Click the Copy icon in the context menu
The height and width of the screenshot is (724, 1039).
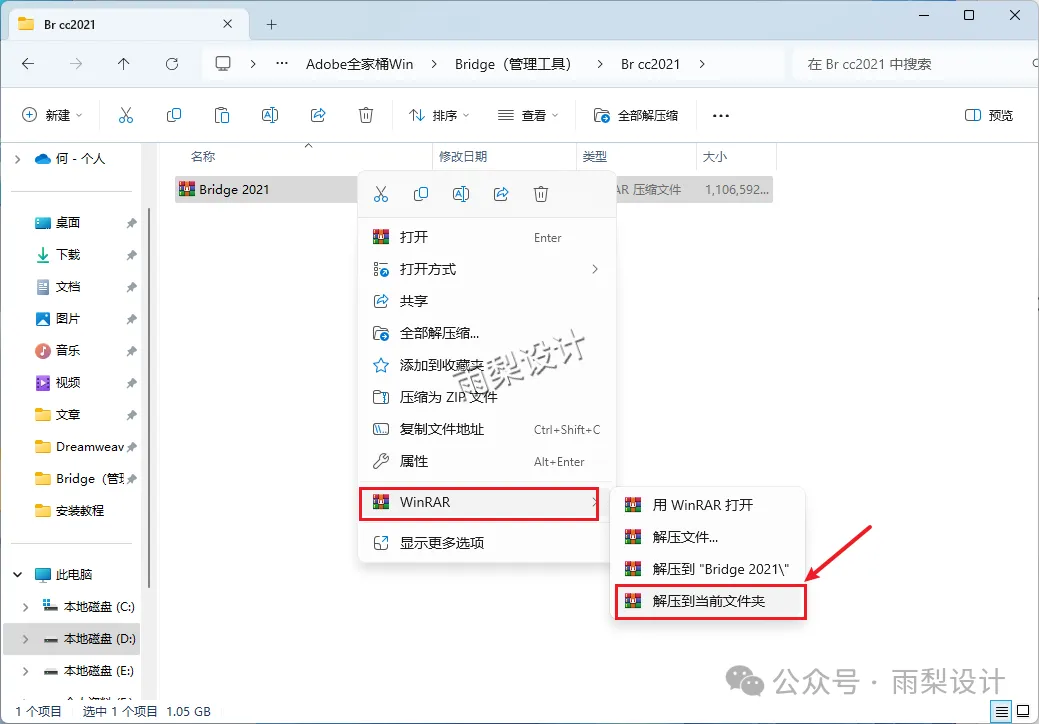(x=421, y=194)
